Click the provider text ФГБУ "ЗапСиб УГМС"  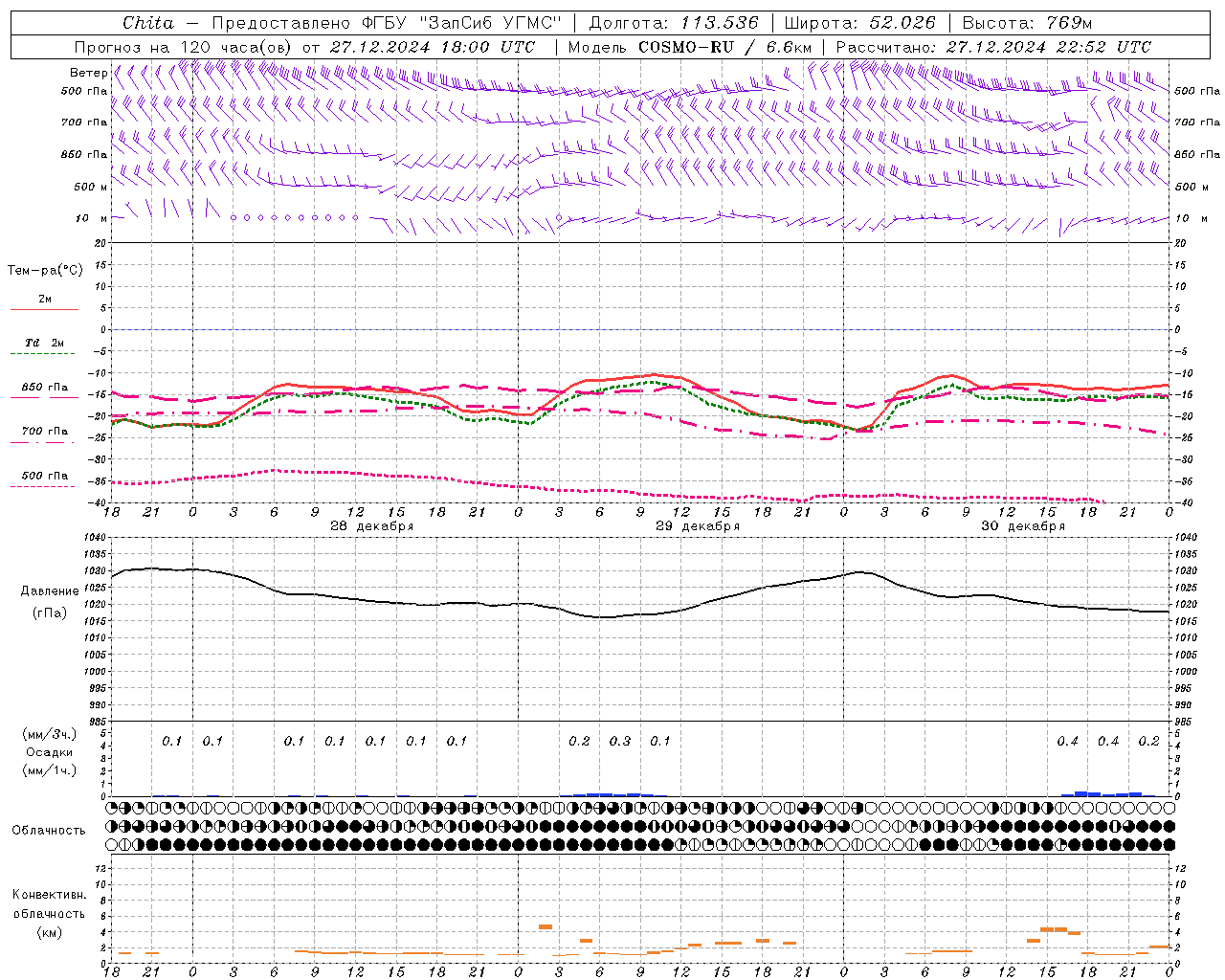pos(460,23)
